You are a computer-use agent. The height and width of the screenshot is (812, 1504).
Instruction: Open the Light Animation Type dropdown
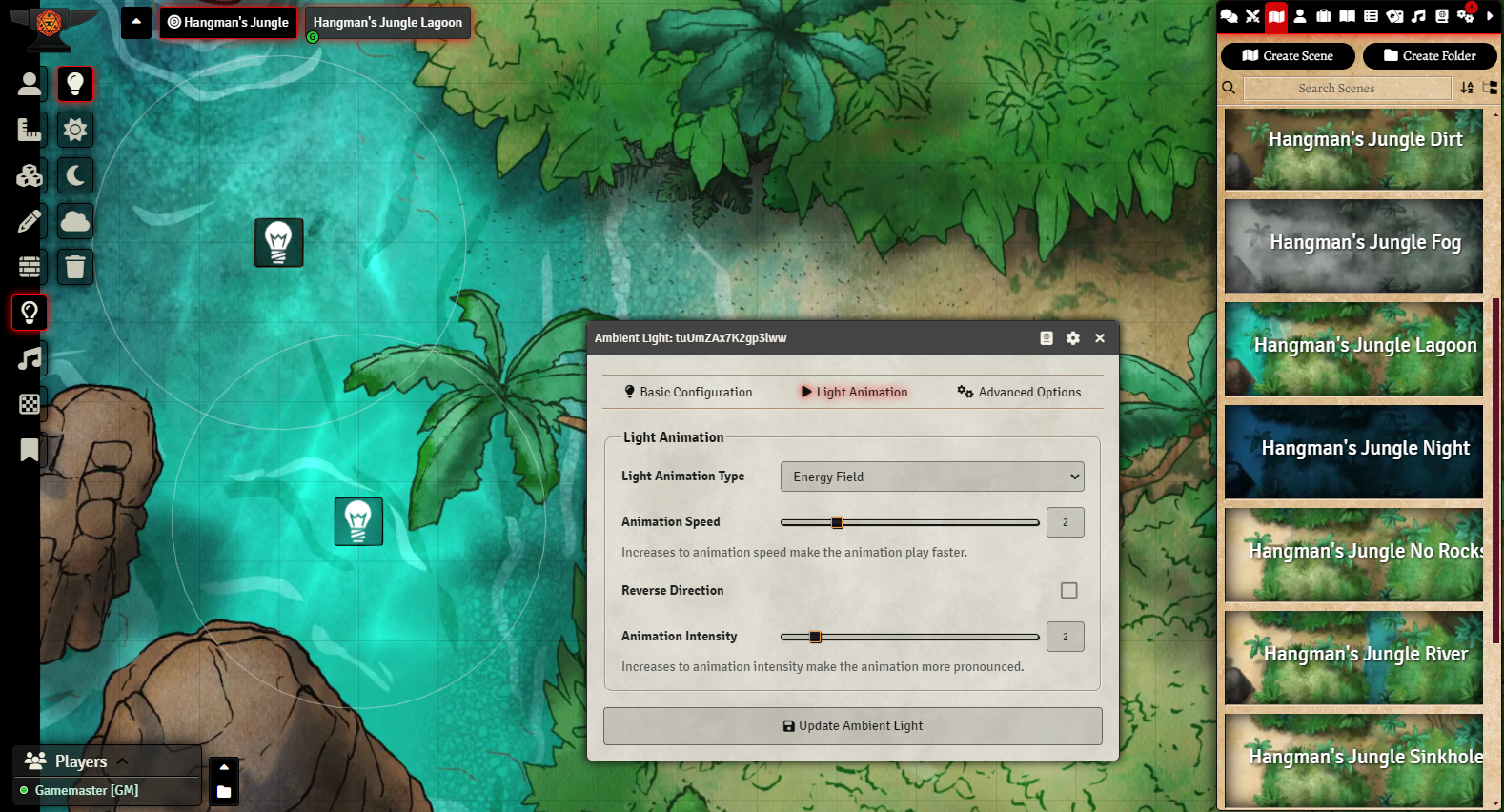pyautogui.click(x=931, y=477)
